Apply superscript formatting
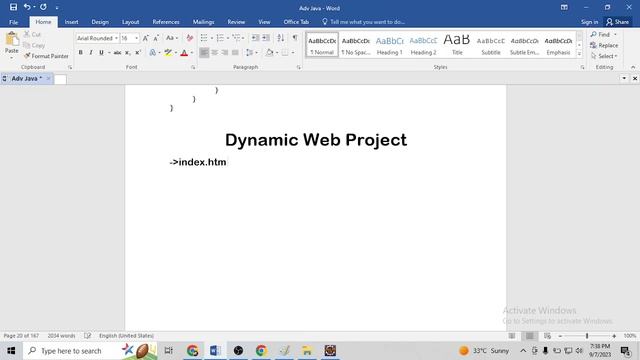The image size is (640, 360). [x=138, y=53]
